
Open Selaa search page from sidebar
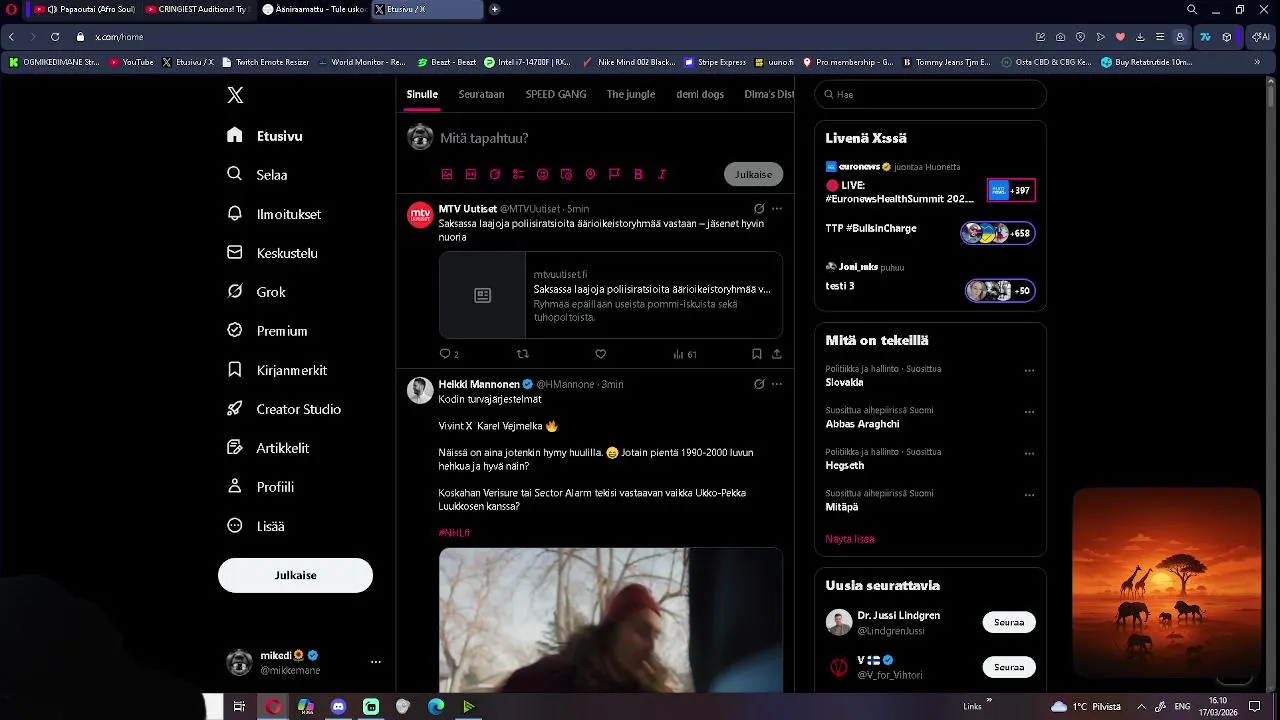258,174
